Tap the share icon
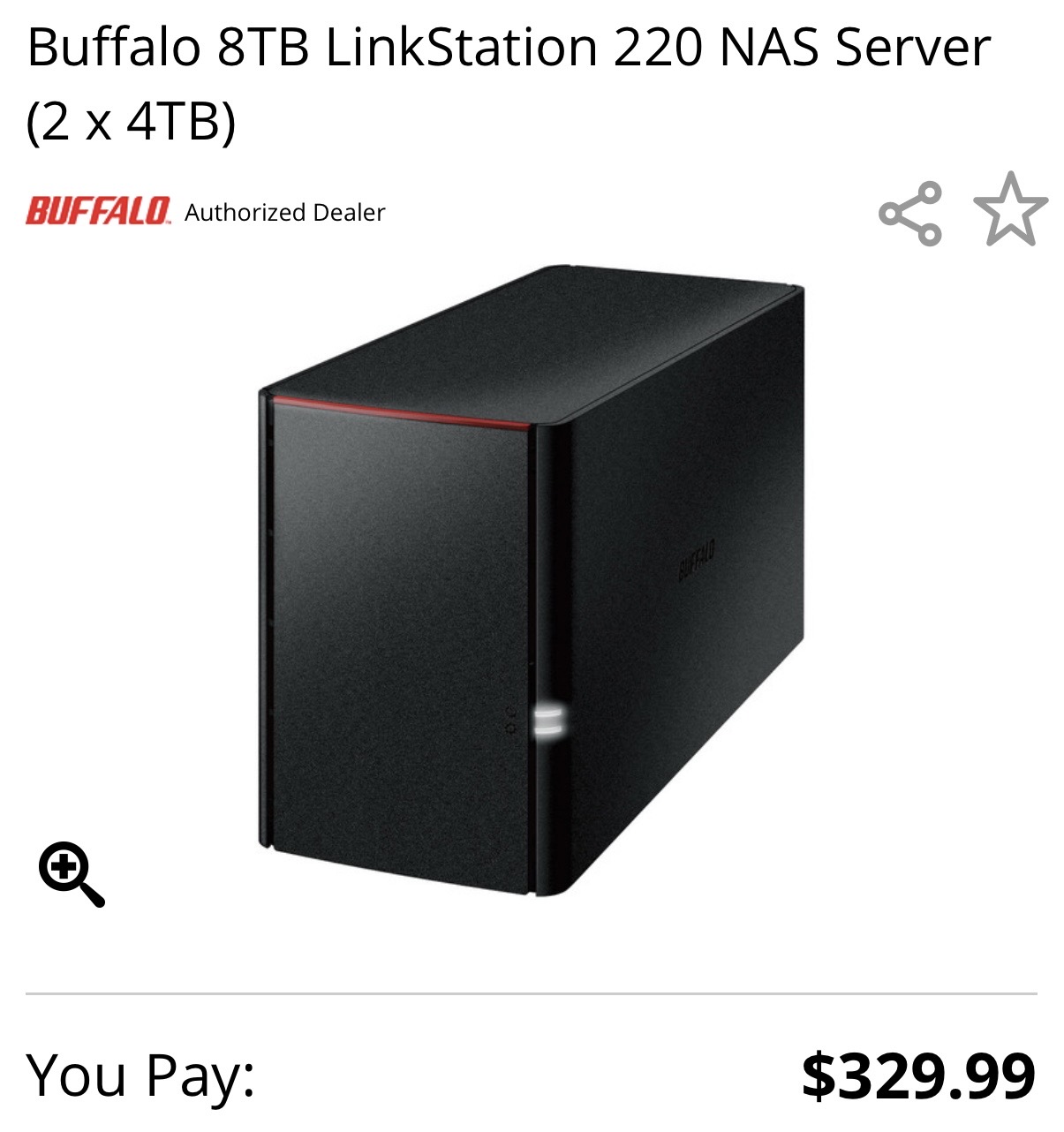This screenshot has width=1064, height=1132. tap(910, 213)
